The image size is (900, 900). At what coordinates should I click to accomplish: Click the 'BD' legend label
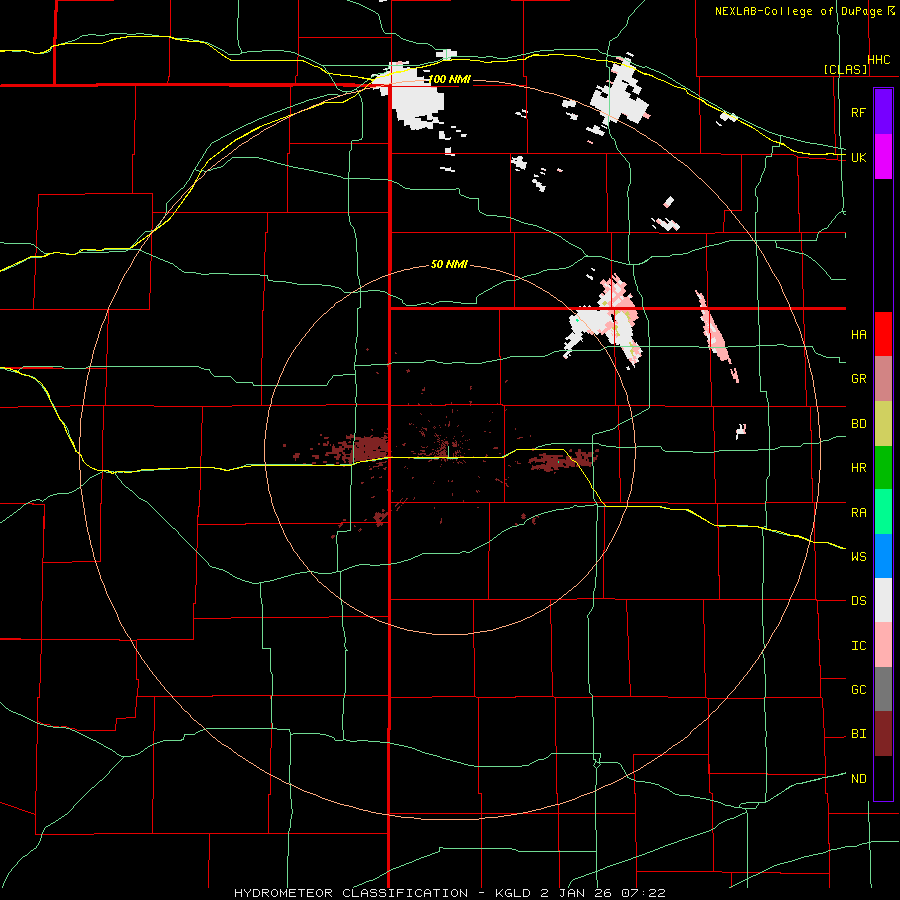click(x=858, y=424)
